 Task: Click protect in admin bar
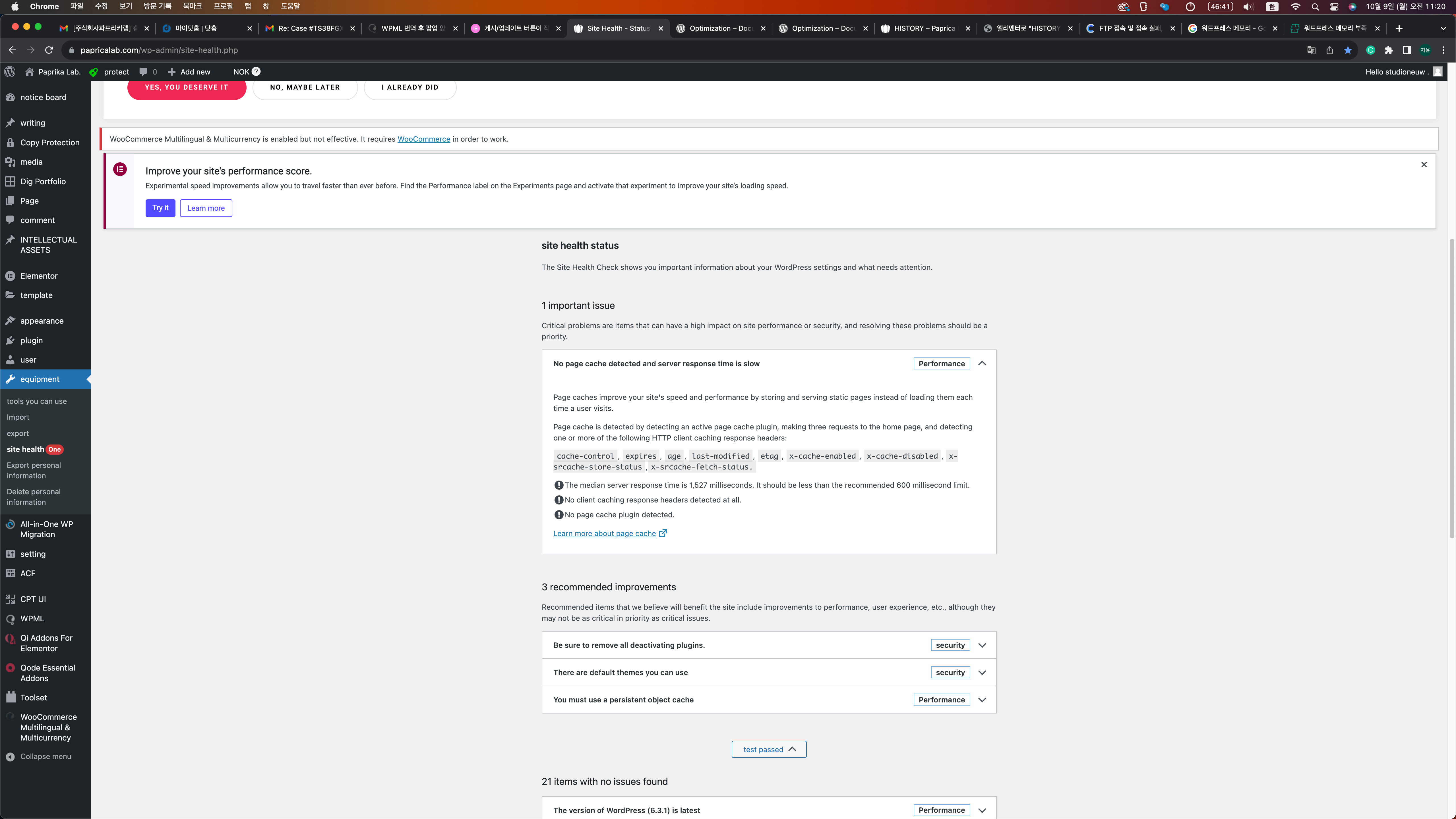point(109,72)
